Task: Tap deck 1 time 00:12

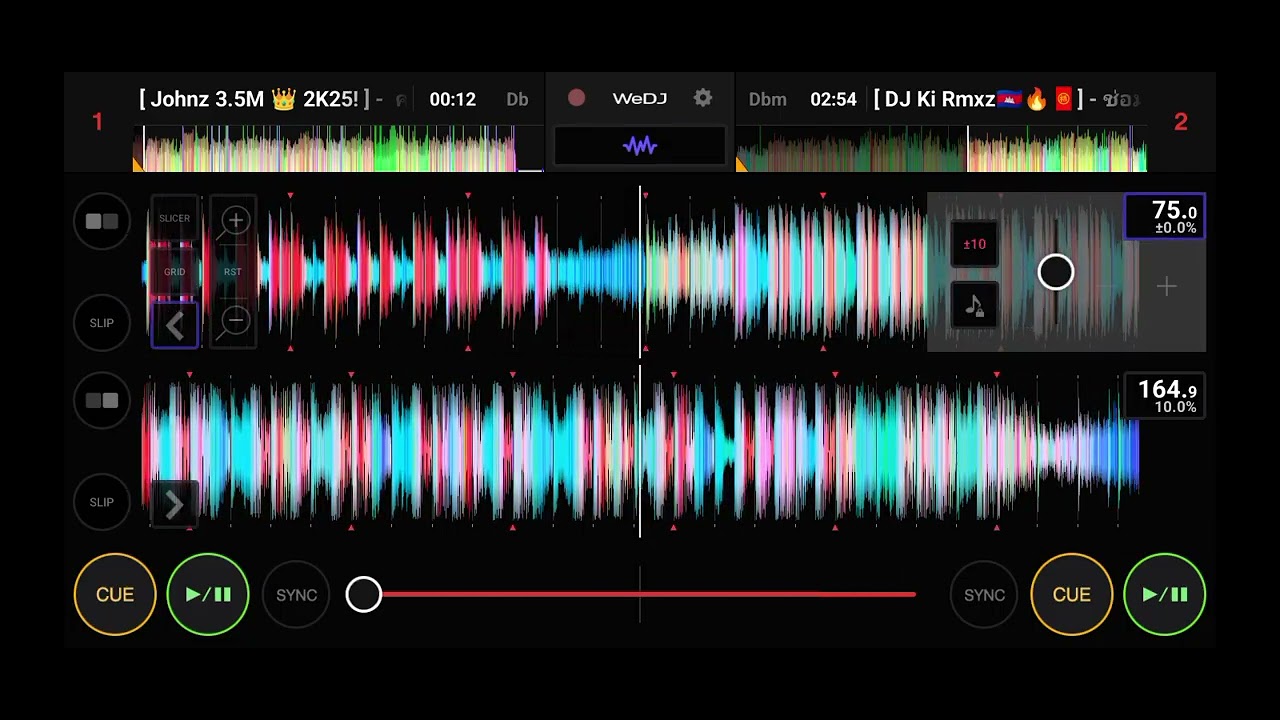Action: pos(452,99)
